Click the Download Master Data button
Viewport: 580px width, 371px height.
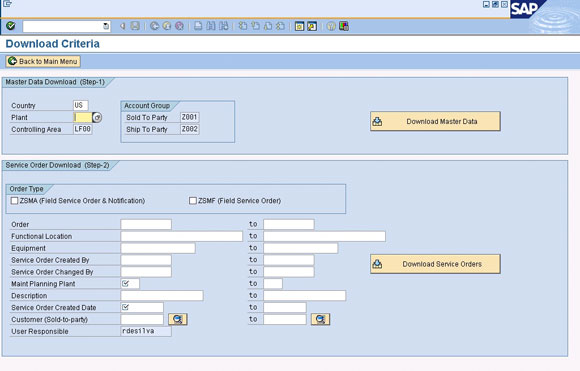tap(435, 121)
